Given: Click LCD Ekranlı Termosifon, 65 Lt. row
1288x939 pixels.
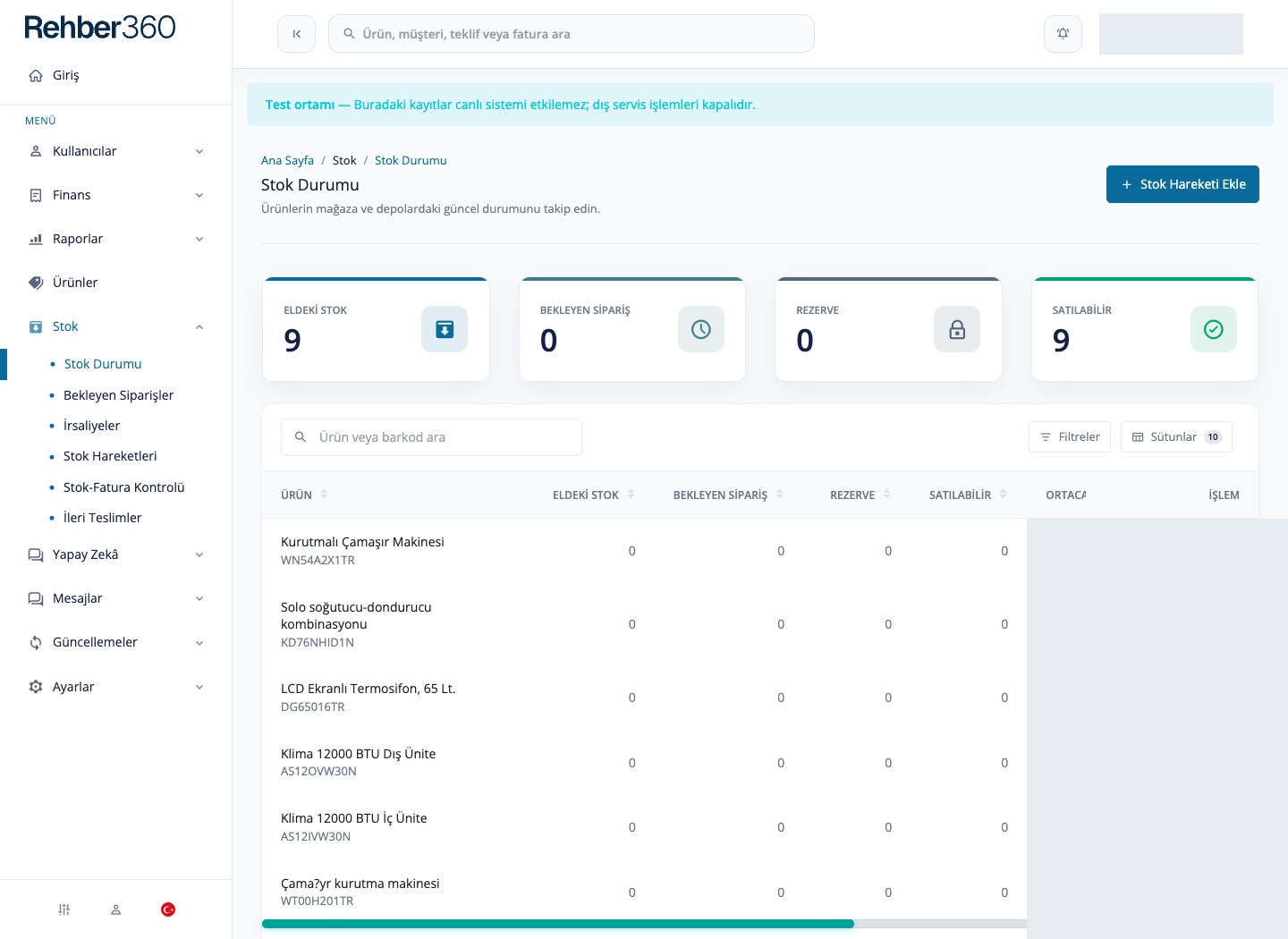Looking at the screenshot, I should (644, 698).
